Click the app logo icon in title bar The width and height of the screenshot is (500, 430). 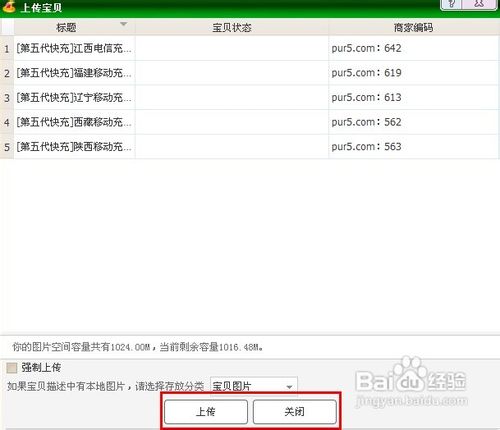[x=8, y=7]
